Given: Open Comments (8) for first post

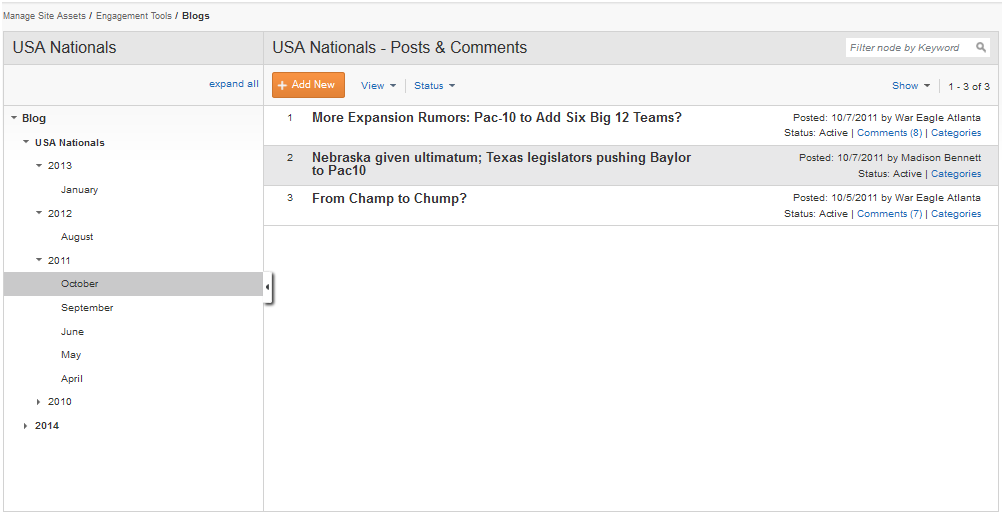Looking at the screenshot, I should pyautogui.click(x=889, y=133).
